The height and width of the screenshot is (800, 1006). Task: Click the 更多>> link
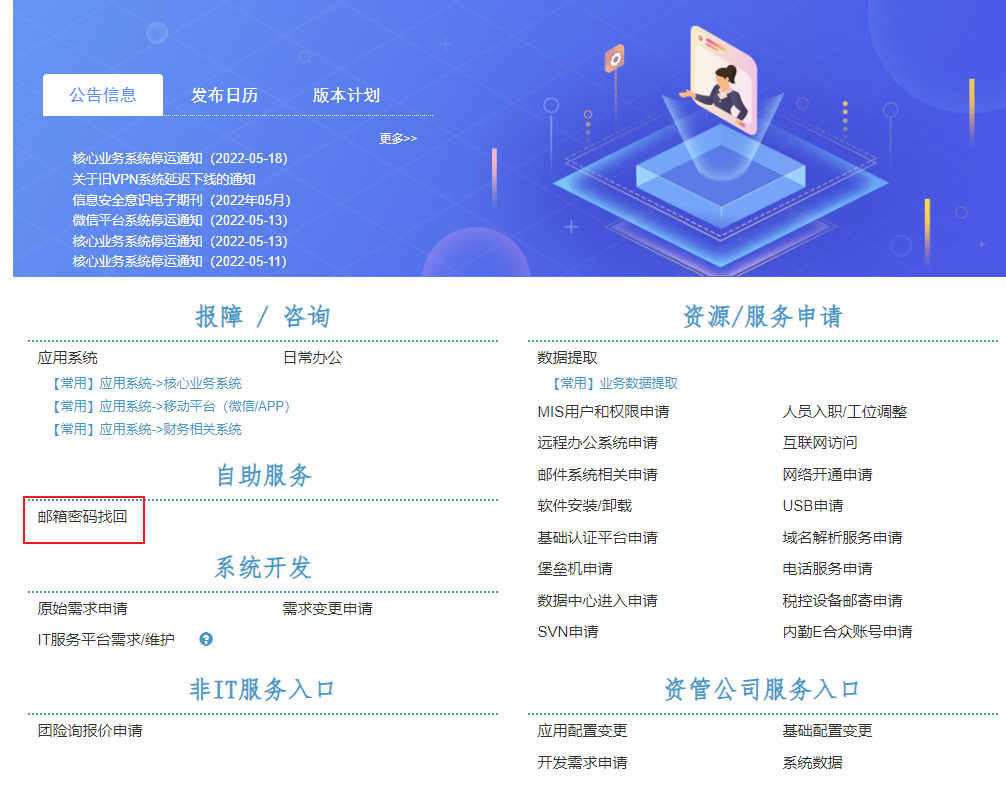pos(398,138)
